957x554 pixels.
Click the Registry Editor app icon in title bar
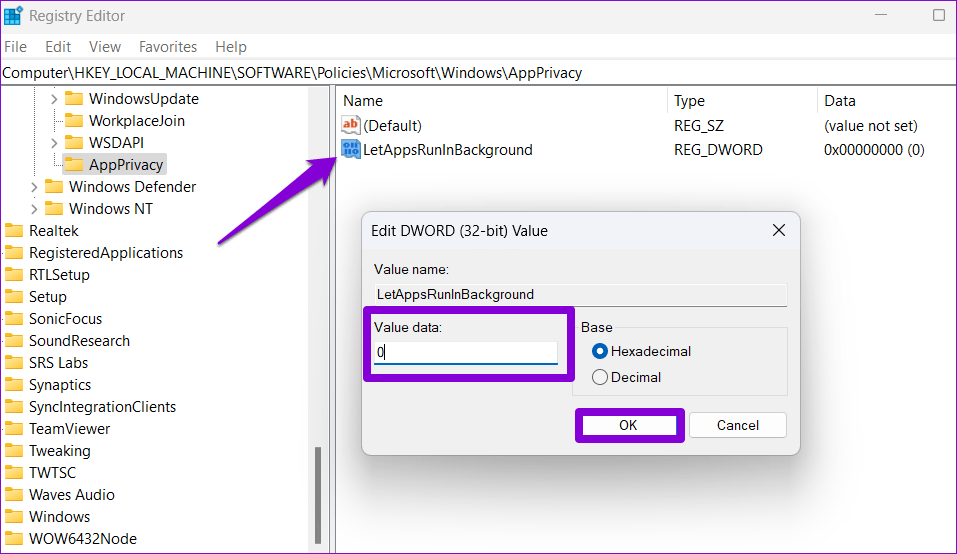13,15
